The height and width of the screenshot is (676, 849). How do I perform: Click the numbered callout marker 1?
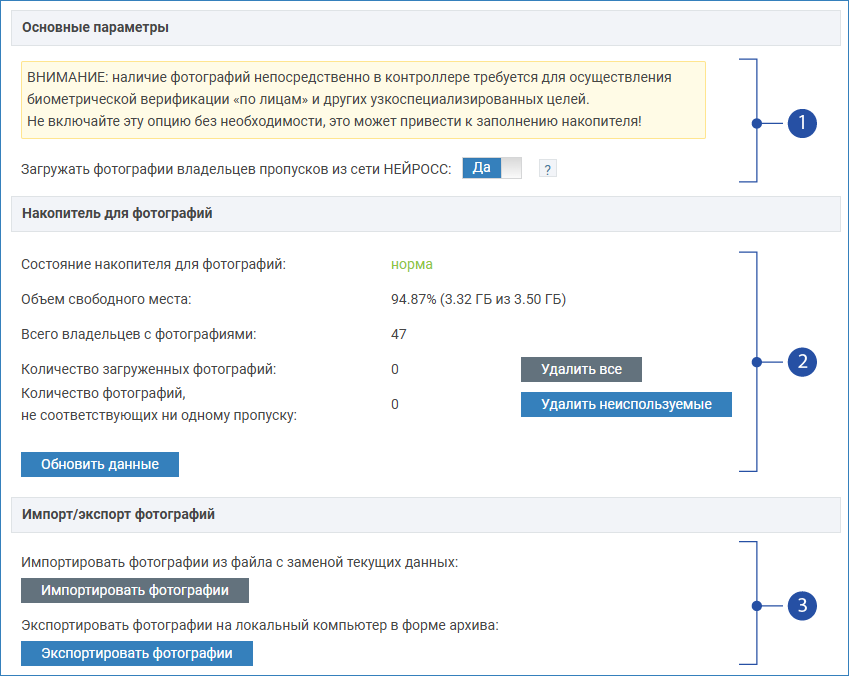click(802, 124)
